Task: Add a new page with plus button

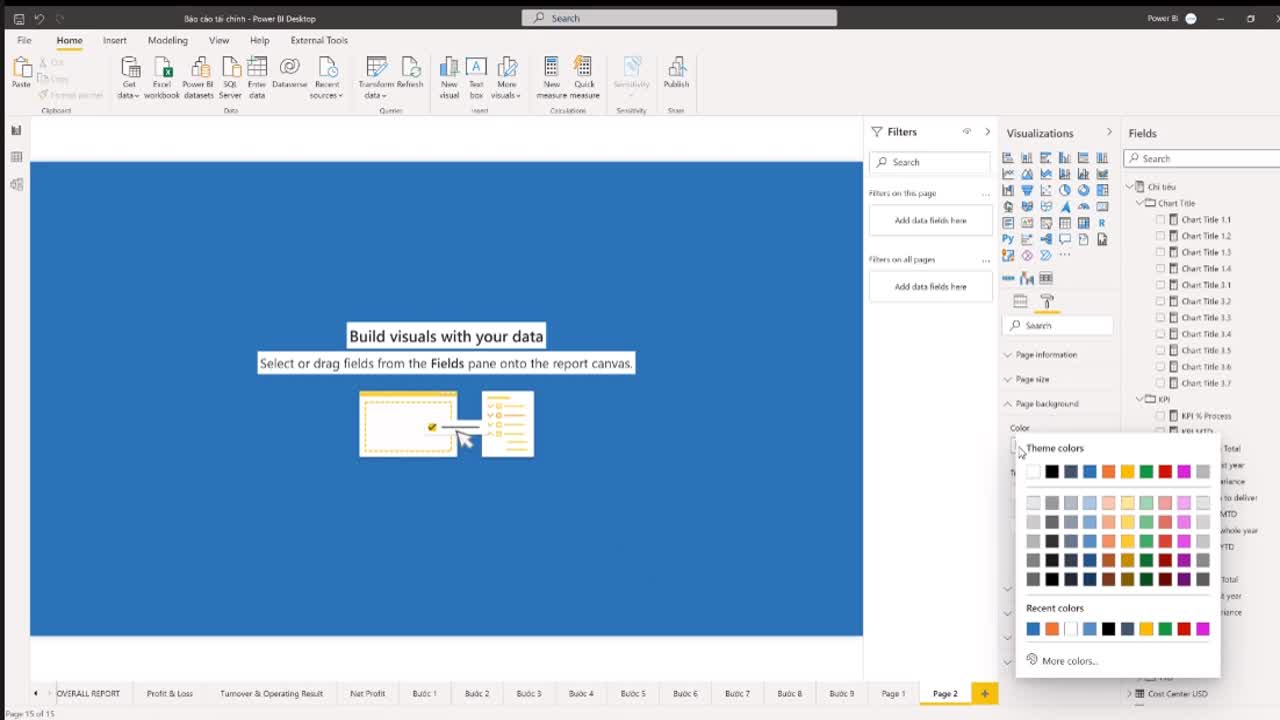Action: pos(984,693)
